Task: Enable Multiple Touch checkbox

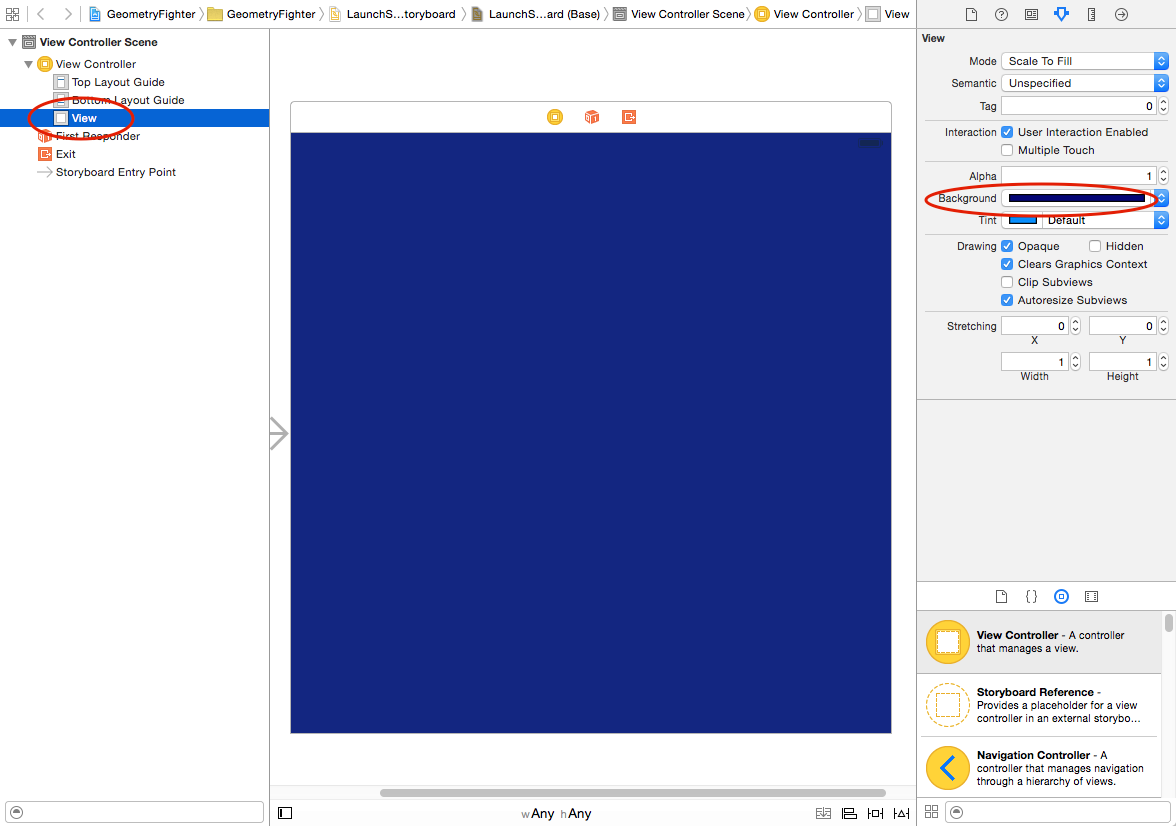Action: pos(1007,150)
